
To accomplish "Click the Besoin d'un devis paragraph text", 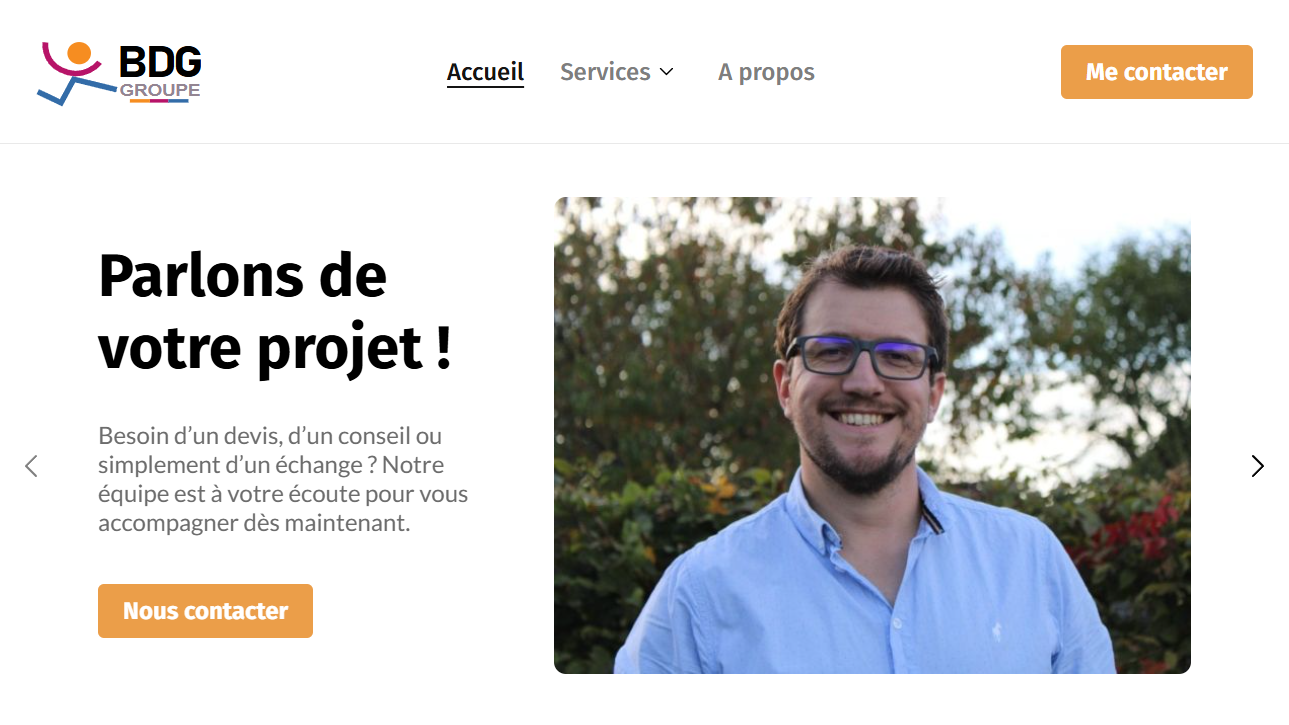I will pyautogui.click(x=283, y=479).
